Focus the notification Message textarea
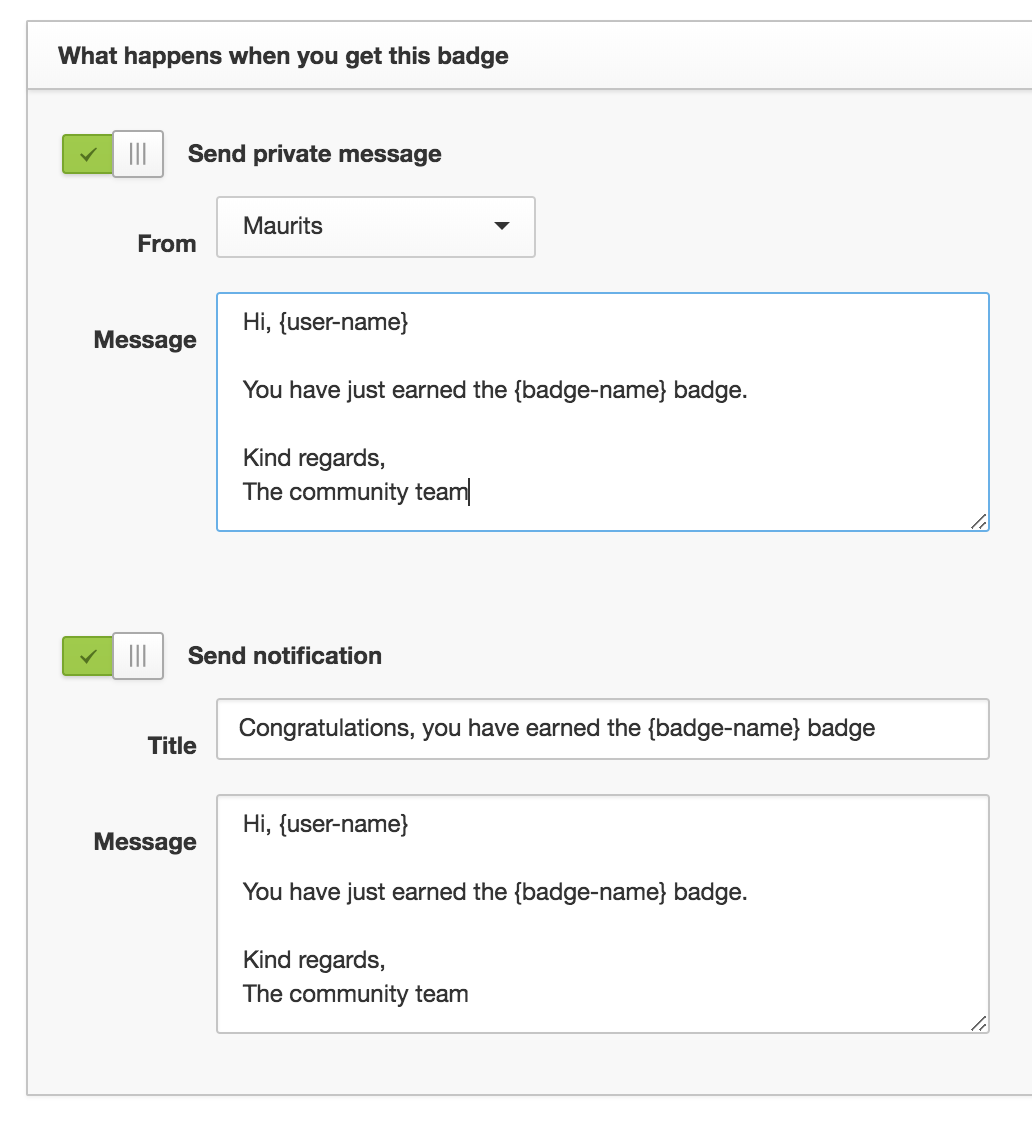This screenshot has height=1124, width=1032. pos(603,913)
